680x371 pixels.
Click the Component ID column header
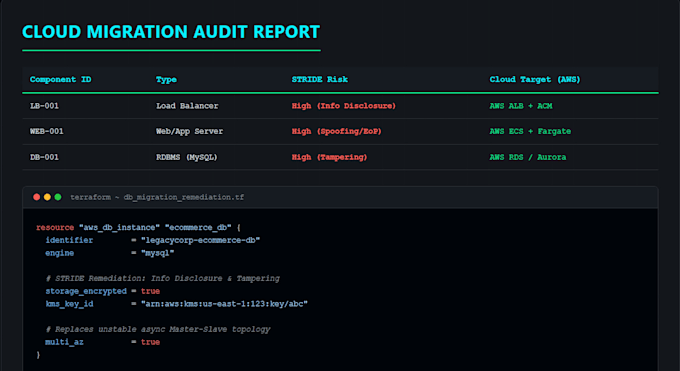click(x=60, y=79)
